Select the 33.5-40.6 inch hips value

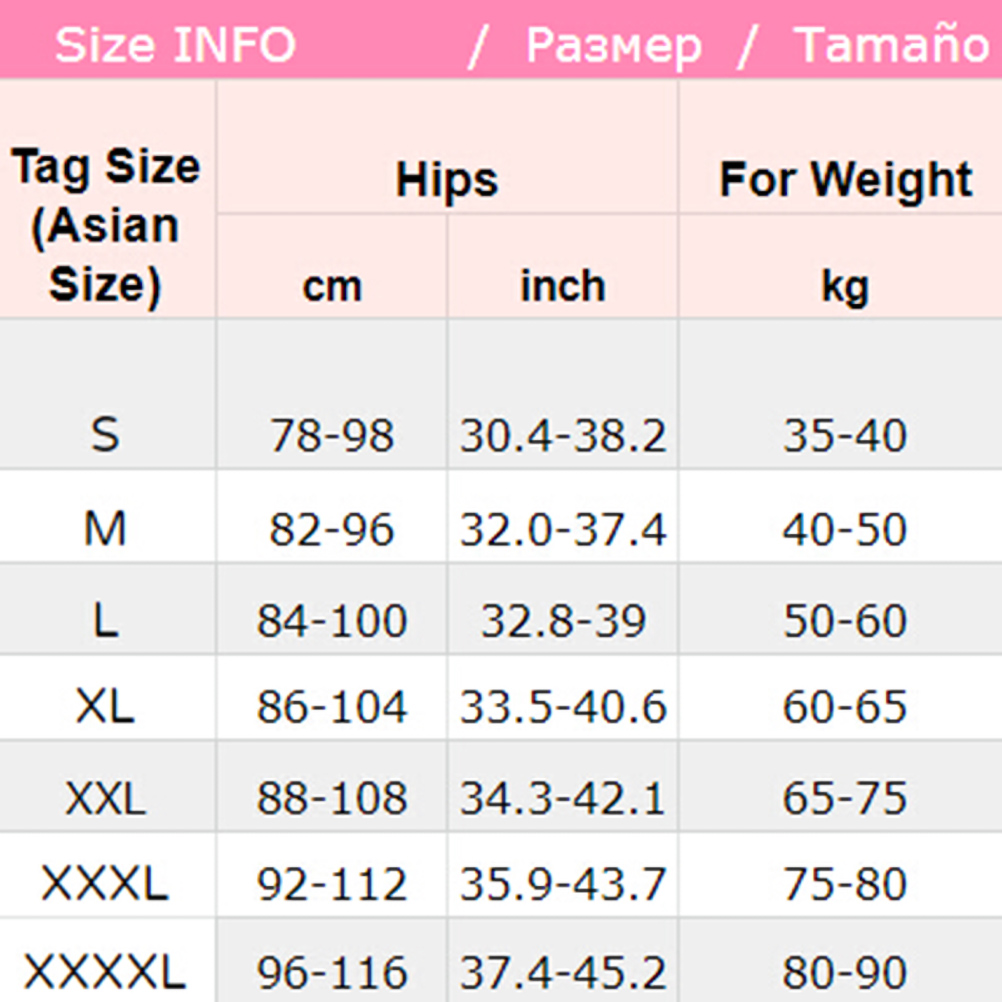562,707
